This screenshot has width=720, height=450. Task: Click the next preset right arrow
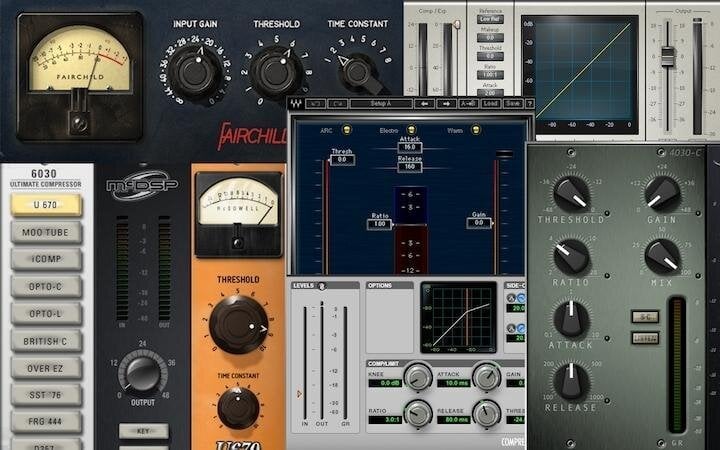click(x=446, y=104)
